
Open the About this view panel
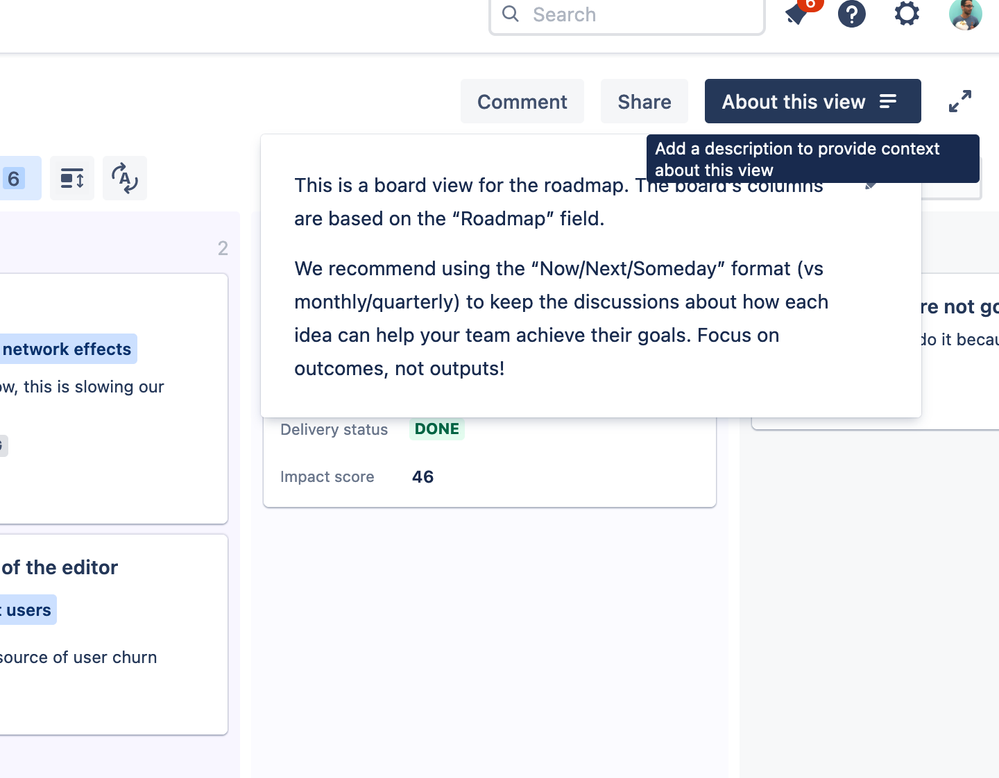(x=812, y=101)
